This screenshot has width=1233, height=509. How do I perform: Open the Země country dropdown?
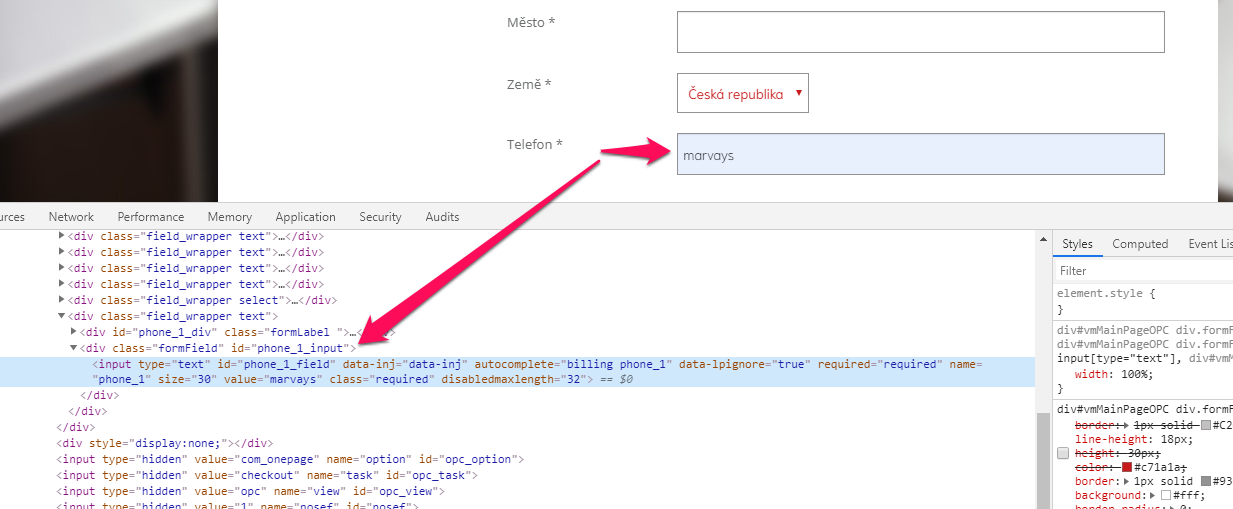point(743,93)
